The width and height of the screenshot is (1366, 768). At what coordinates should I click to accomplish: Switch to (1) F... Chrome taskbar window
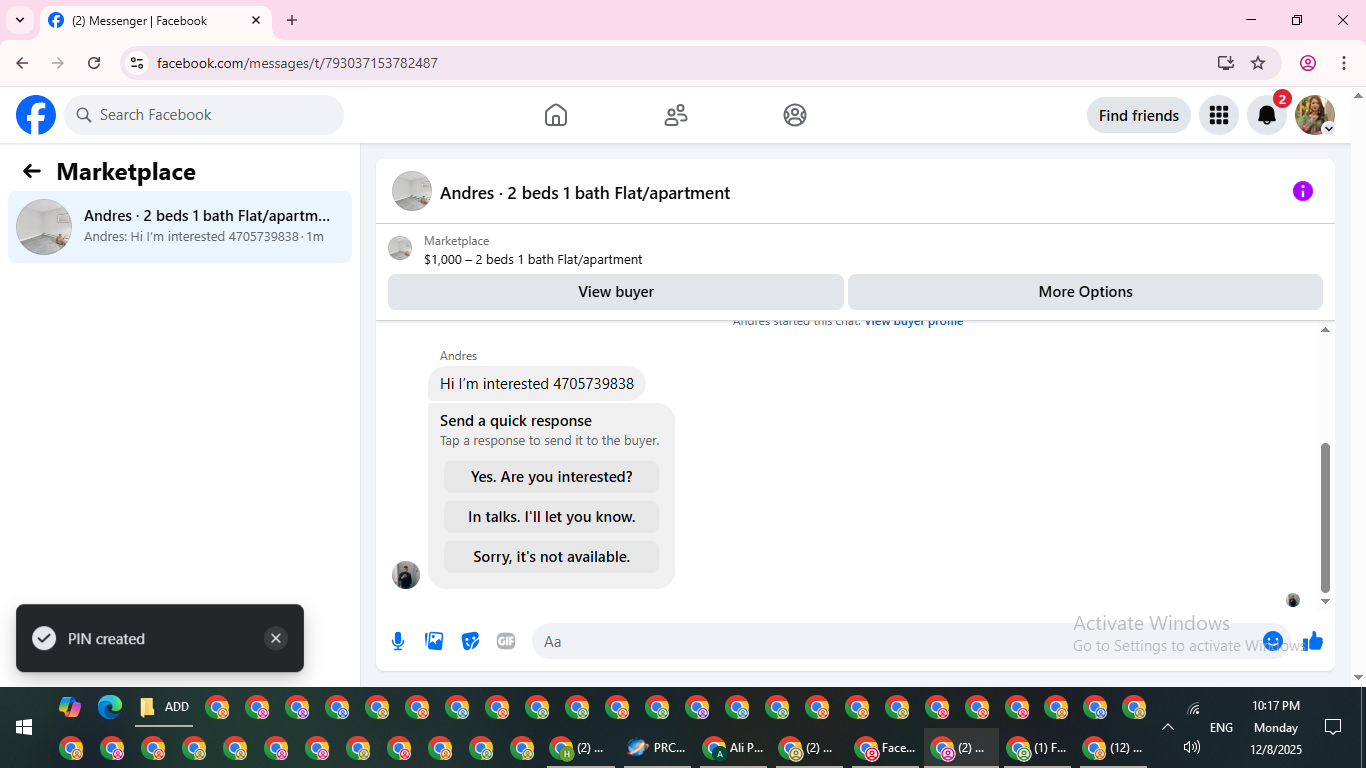click(x=1037, y=747)
